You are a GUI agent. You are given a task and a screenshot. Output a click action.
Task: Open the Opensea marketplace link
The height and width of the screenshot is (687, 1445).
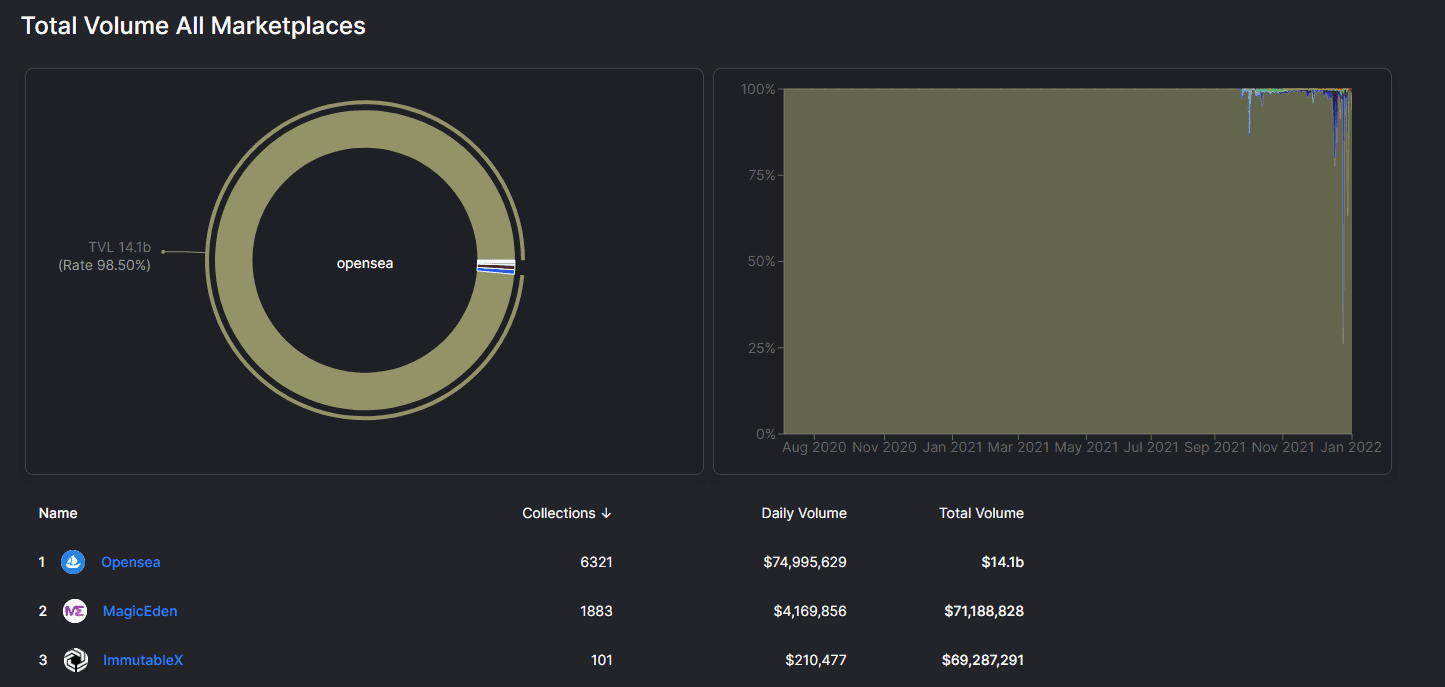[x=130, y=562]
